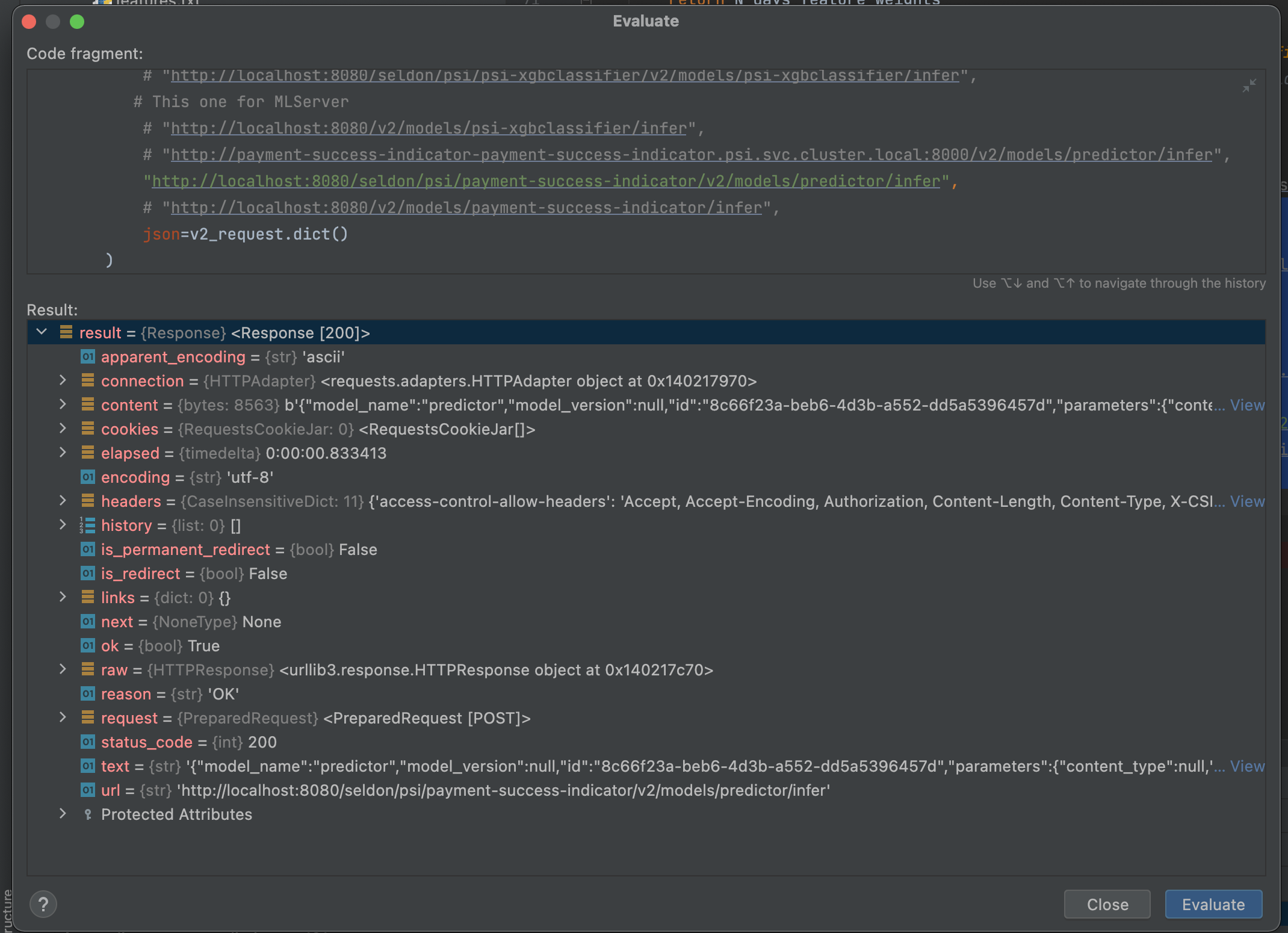Viewport: 1288px width, 933px height.
Task: Click the key icon beside Protected Attributes
Action: pyautogui.click(x=88, y=814)
